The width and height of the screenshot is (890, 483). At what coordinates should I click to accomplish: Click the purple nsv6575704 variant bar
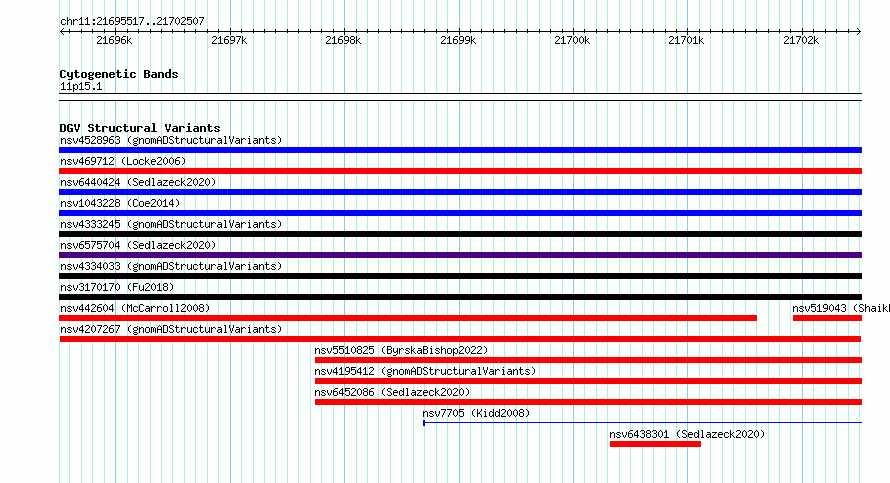pyautogui.click(x=460, y=255)
